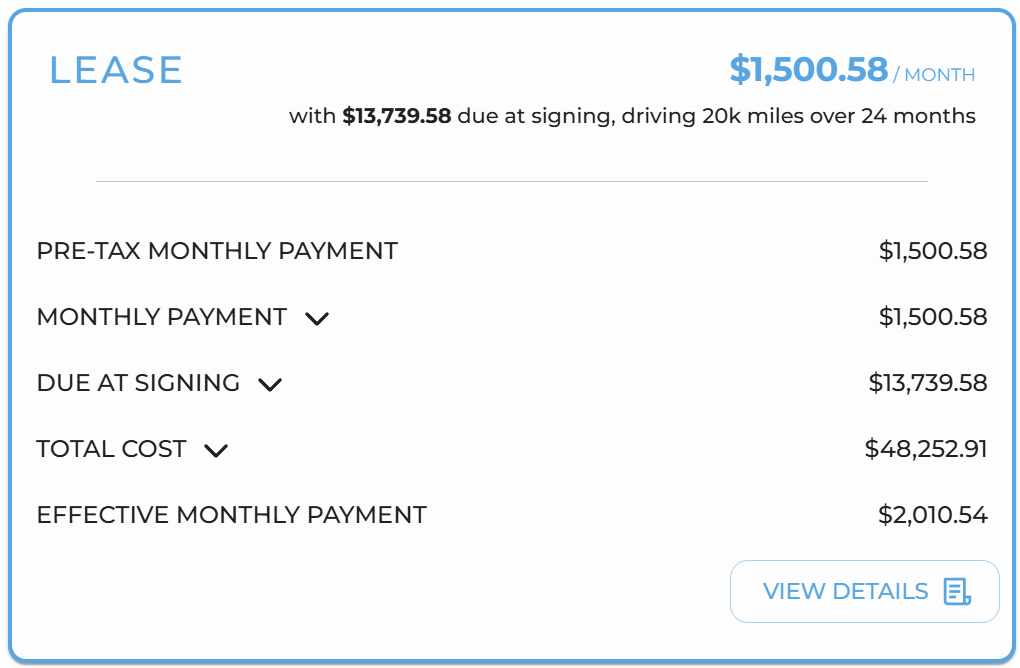This screenshot has width=1020, height=668.
Task: Click the Pre-Tax Monthly Payment amount
Action: click(933, 251)
